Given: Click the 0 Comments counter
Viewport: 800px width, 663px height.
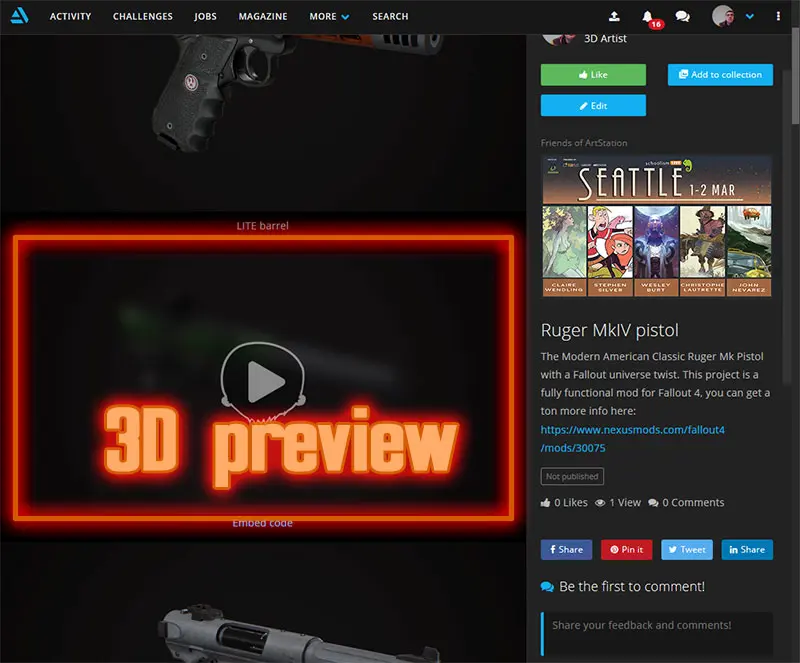Looking at the screenshot, I should (686, 503).
